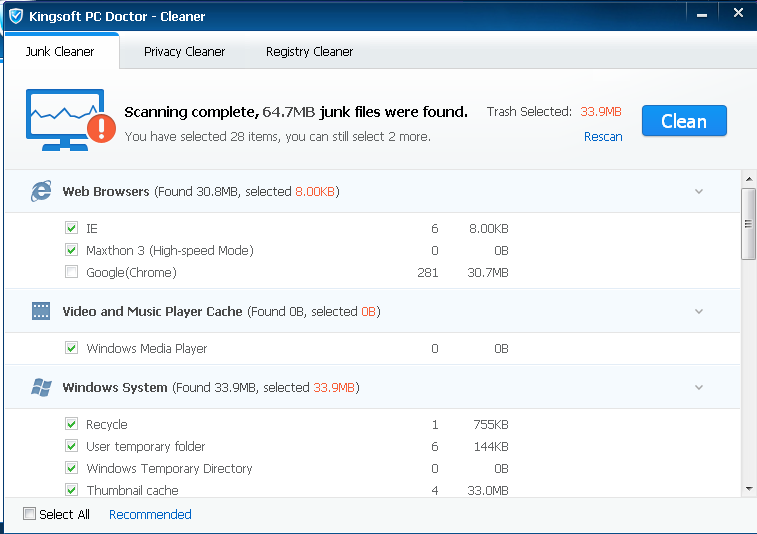Uncheck Windows Temporary Directory checkbox
Viewport: 757px width, 534px height.
(71, 468)
